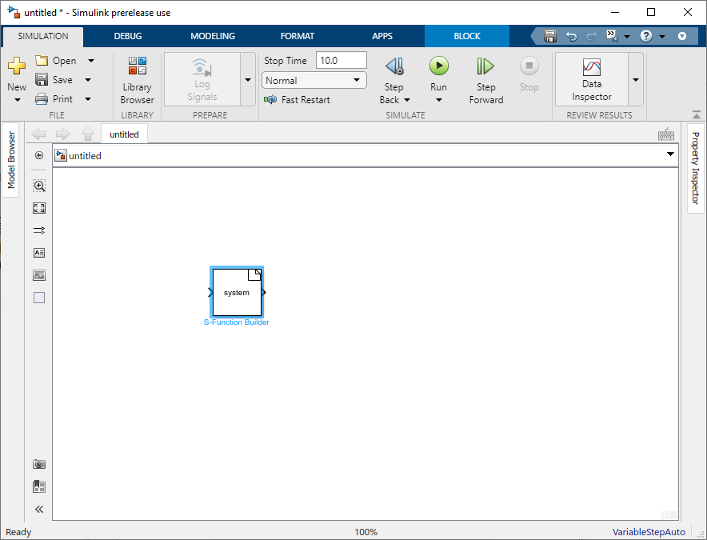
Task: Expand the Open dropdown arrow
Action: pos(91,60)
